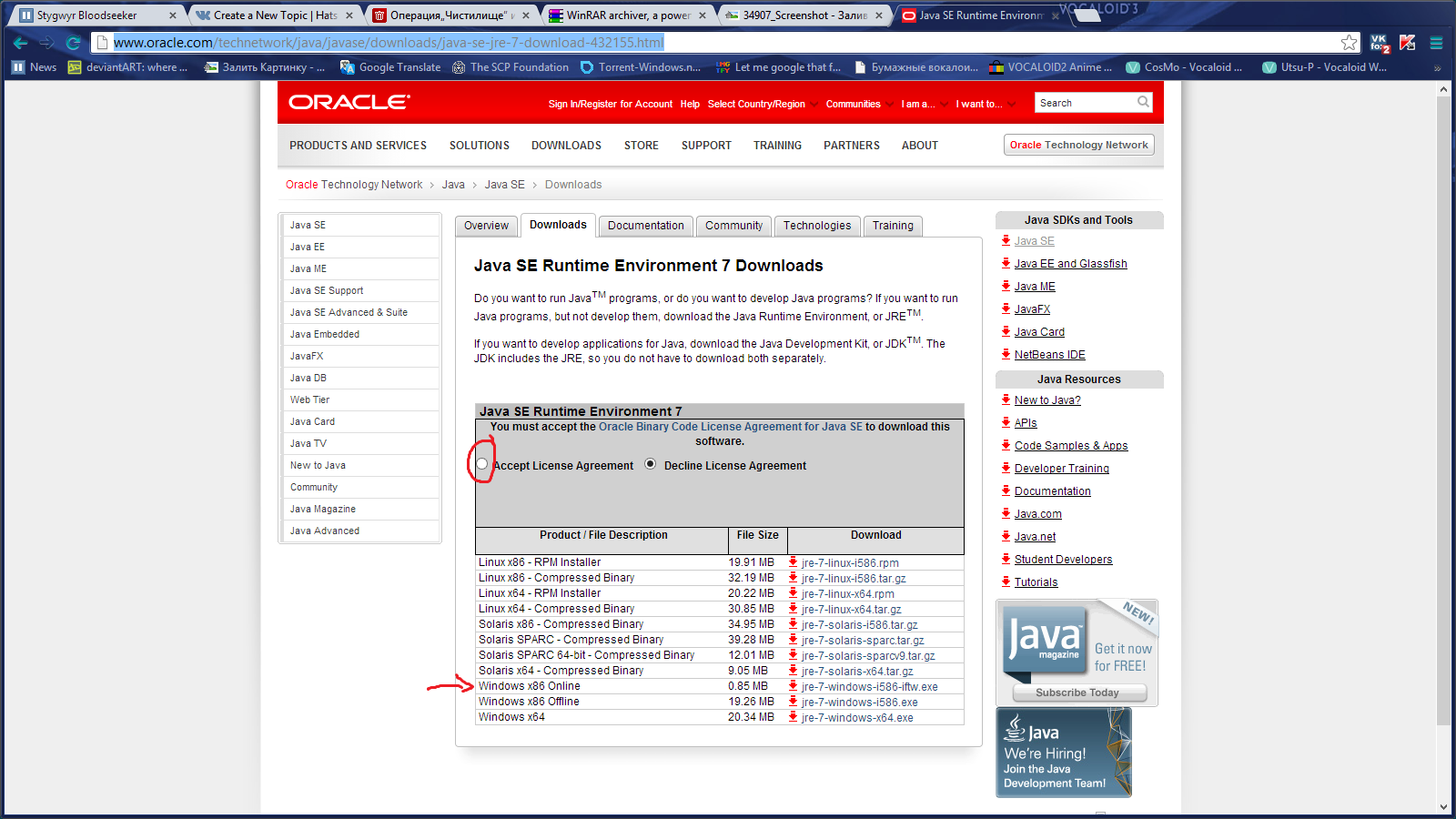Open The SCP Foundation bookmark
This screenshot has width=1456, height=819.
coord(511,67)
